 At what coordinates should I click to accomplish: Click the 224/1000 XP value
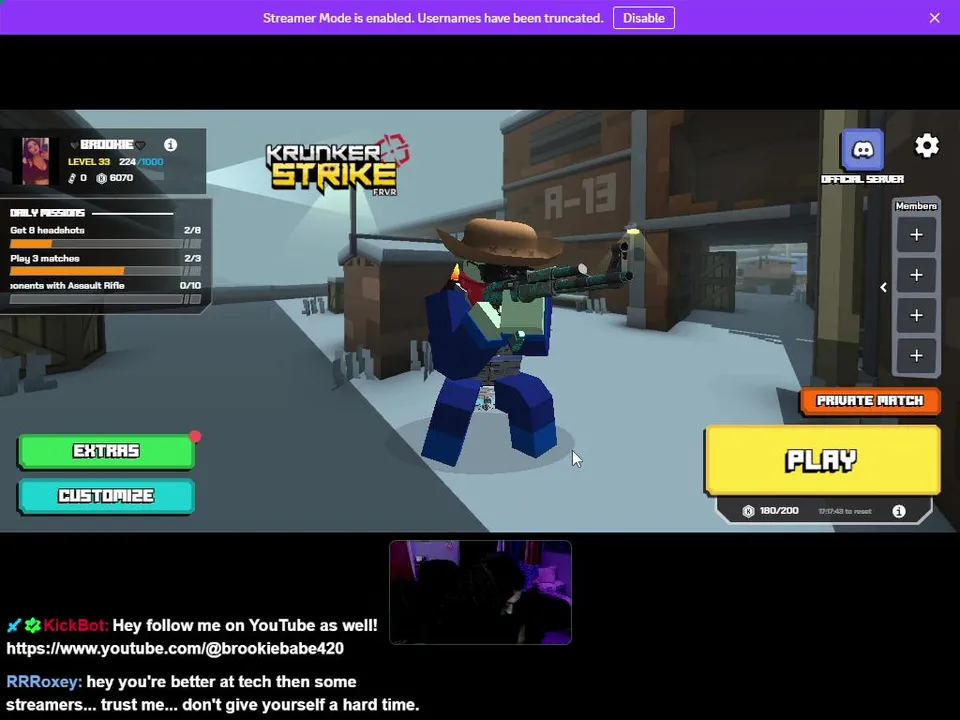point(141,162)
